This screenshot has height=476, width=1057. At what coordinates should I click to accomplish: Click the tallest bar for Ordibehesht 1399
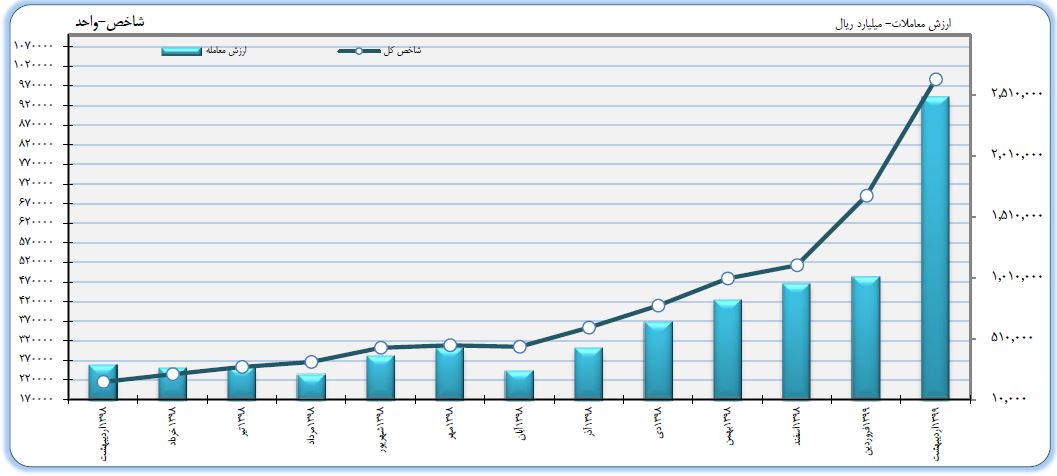pos(935,248)
